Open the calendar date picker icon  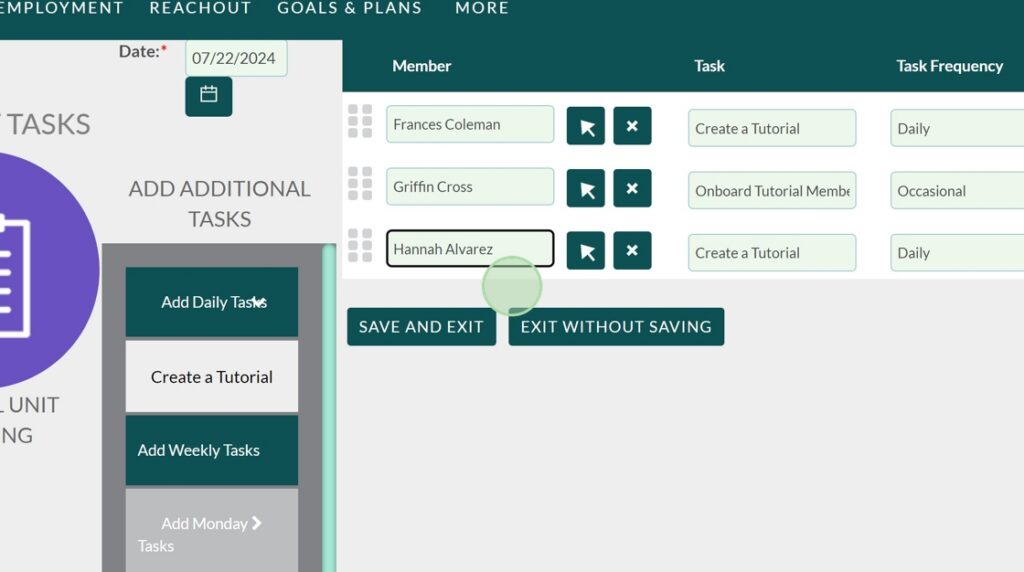coord(208,95)
